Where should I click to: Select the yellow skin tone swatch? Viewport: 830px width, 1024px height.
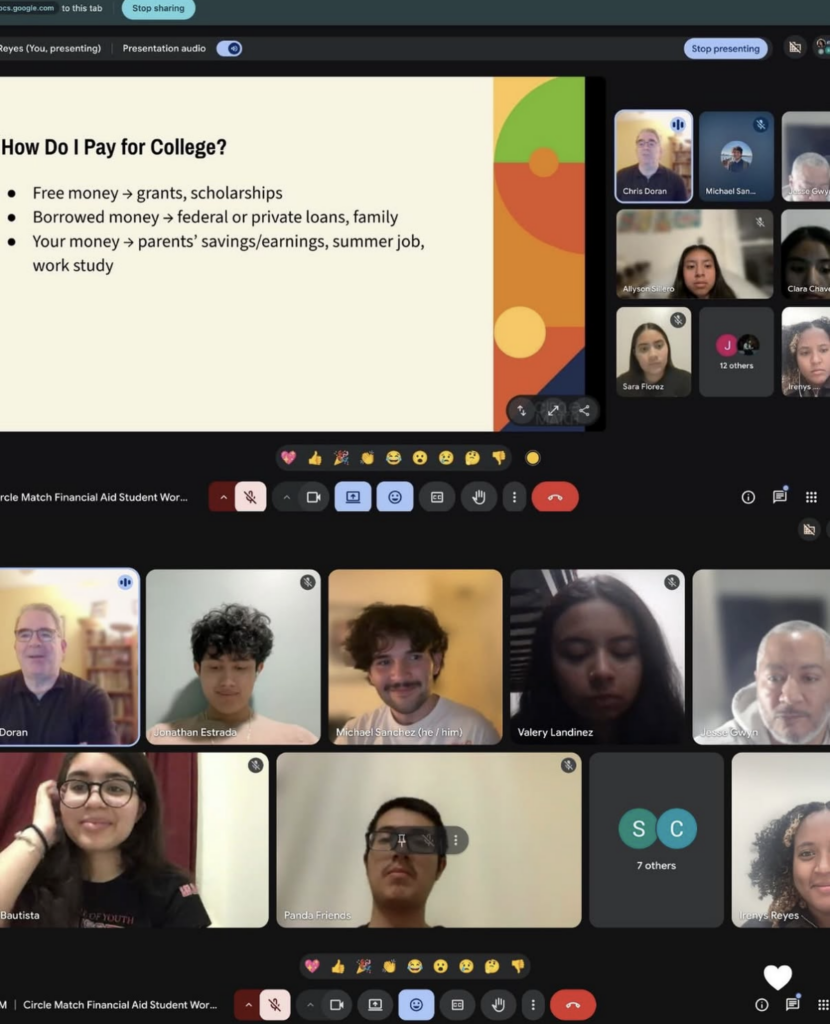tap(533, 458)
